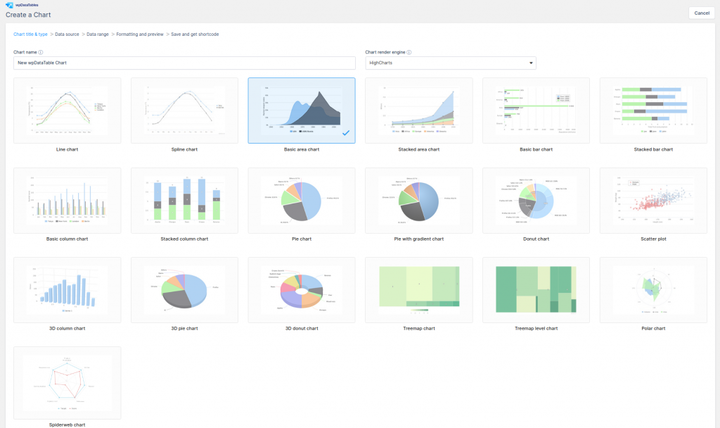The image size is (720, 428).
Task: Go to the Data source step
Action: [67, 34]
